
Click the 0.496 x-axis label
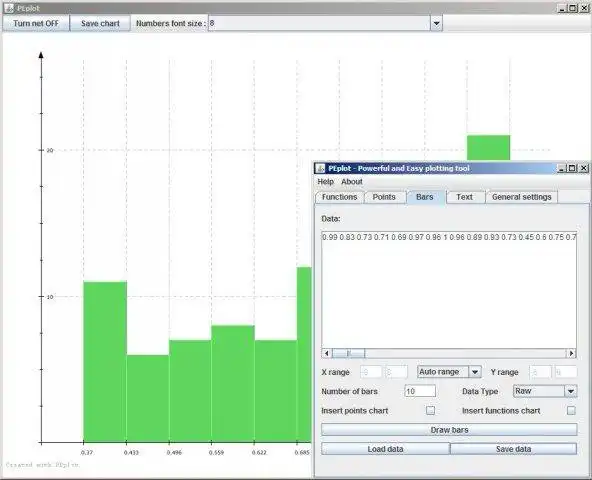[174, 452]
